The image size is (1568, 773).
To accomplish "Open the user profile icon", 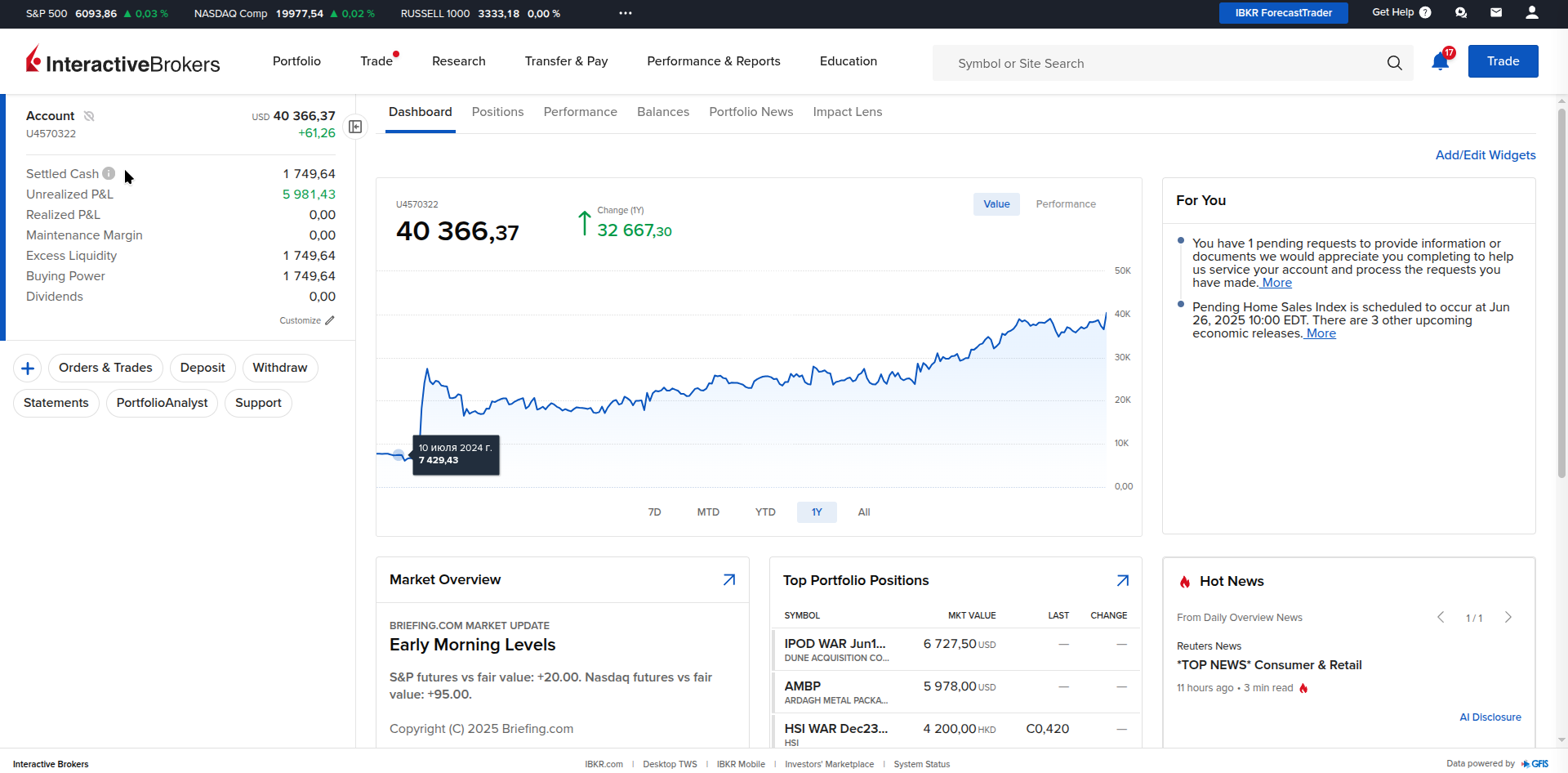I will [x=1532, y=12].
